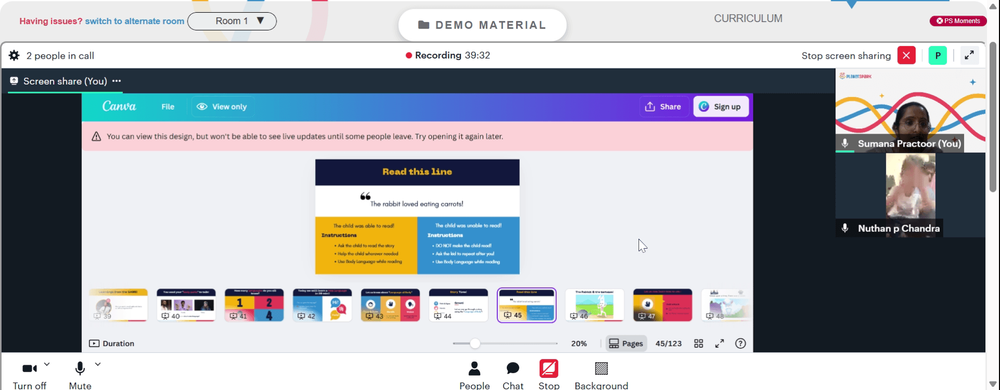Viewport: 1000px width, 390px height.
Task: Expand microphone options chevron
Action: pyautogui.click(x=98, y=364)
